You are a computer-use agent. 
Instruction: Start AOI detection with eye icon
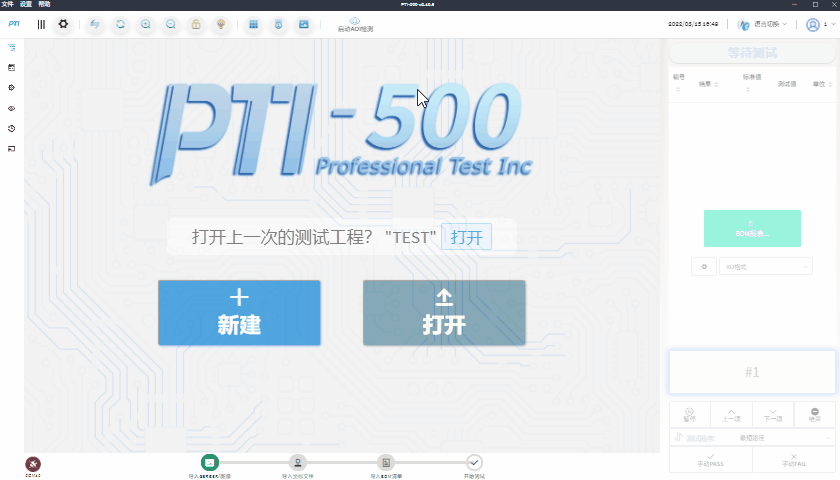click(355, 25)
